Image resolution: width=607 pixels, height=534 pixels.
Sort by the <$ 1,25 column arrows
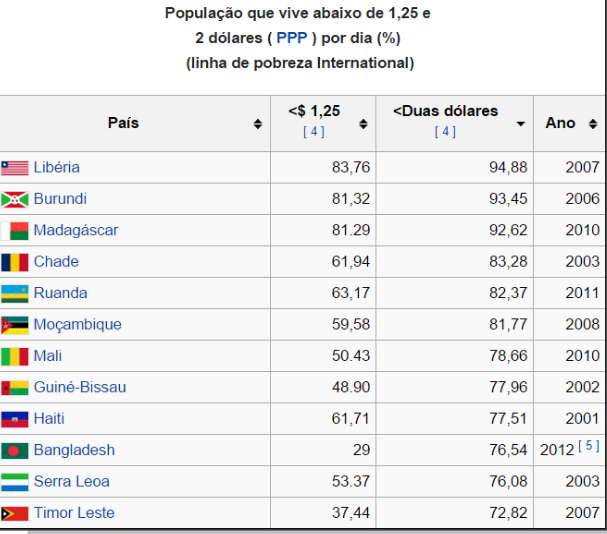[x=363, y=124]
